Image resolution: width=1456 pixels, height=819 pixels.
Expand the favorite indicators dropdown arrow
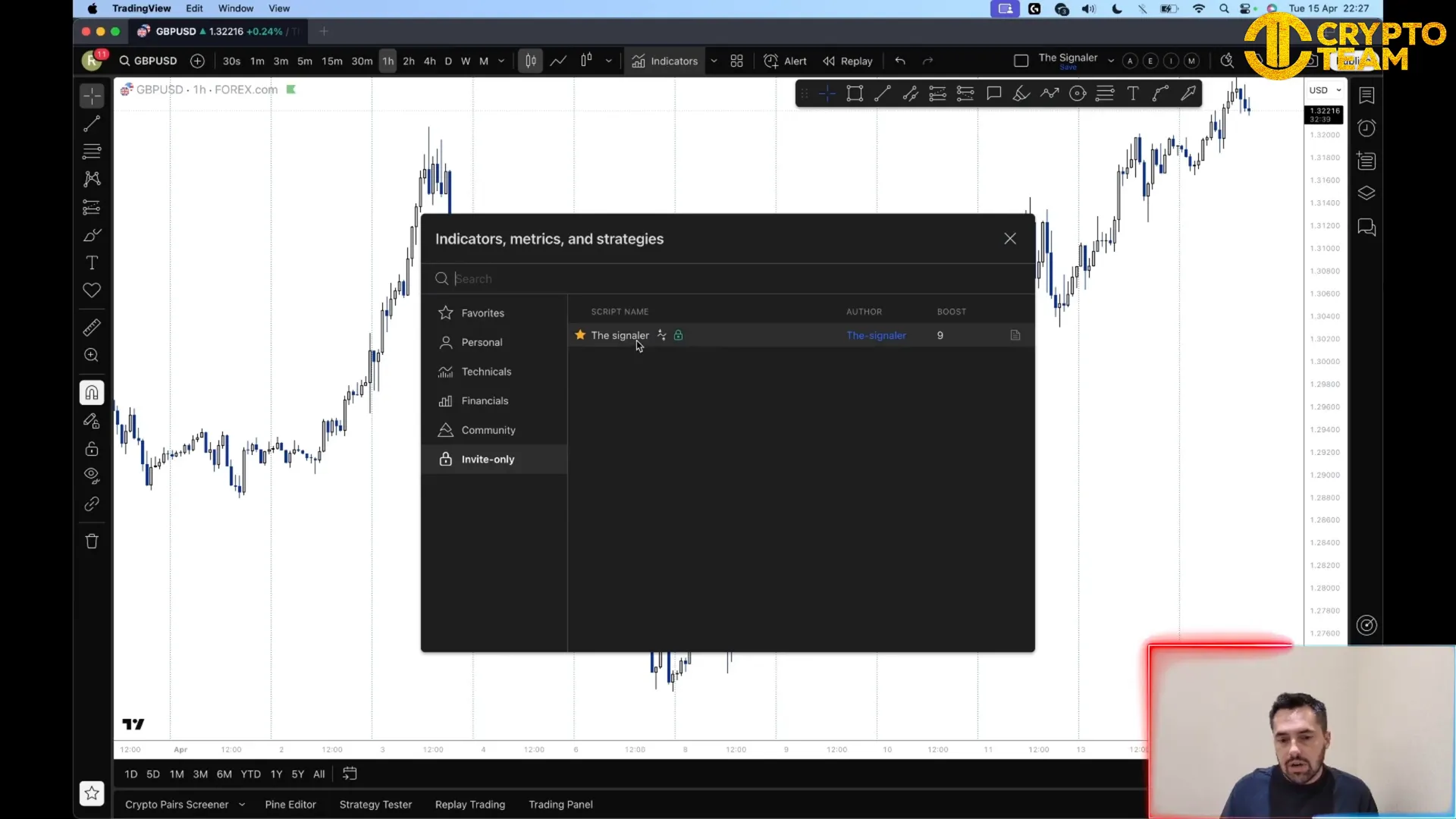(x=714, y=61)
